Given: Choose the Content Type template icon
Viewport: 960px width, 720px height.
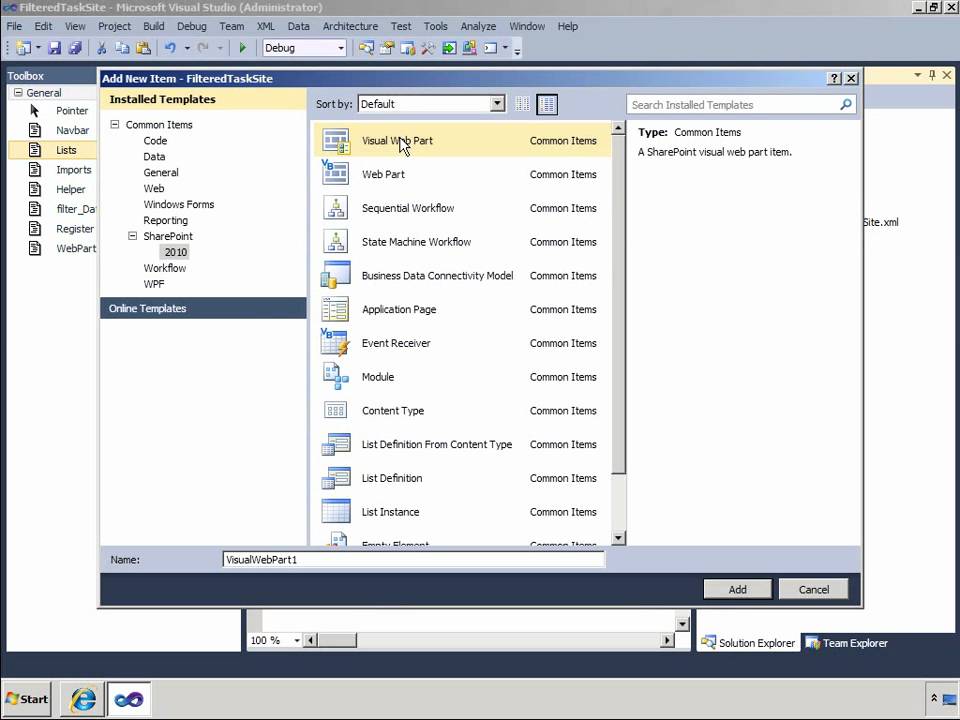Looking at the screenshot, I should [336, 410].
